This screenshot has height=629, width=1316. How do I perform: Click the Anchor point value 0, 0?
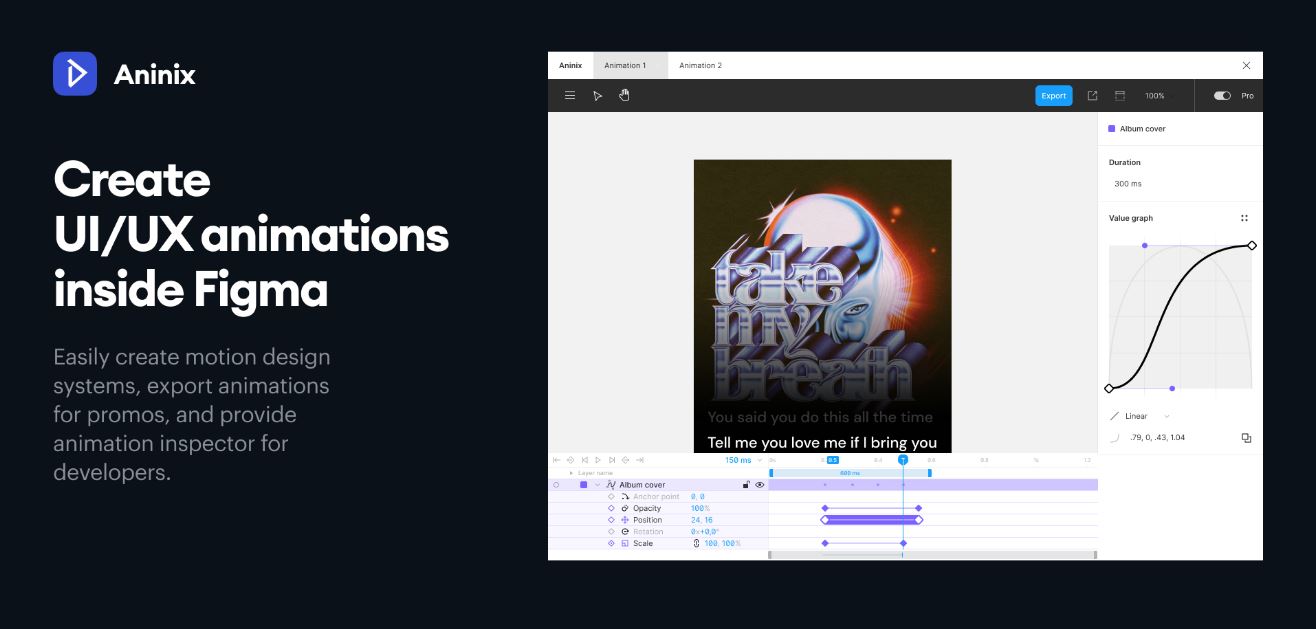click(698, 497)
